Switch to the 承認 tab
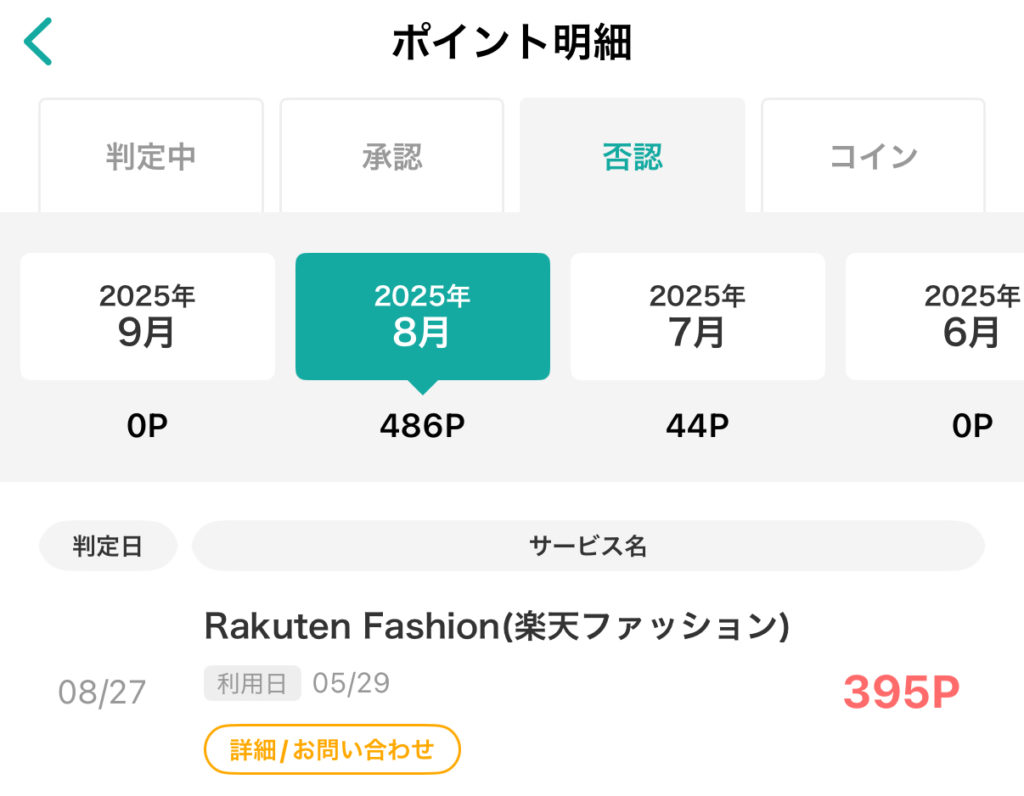The image size is (1024, 796). click(x=392, y=157)
